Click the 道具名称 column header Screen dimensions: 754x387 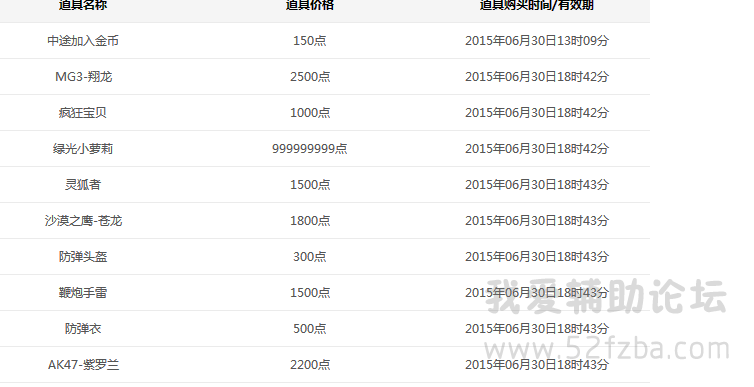click(83, 5)
